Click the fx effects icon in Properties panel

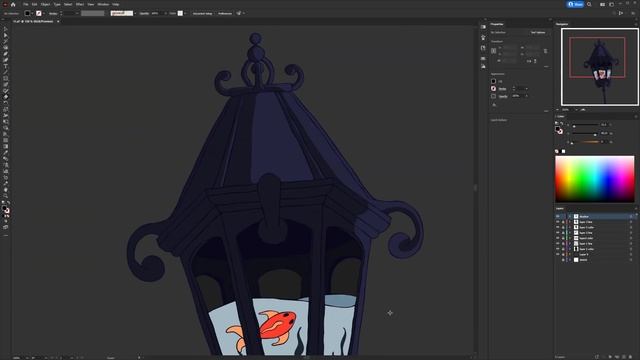pyautogui.click(x=494, y=105)
